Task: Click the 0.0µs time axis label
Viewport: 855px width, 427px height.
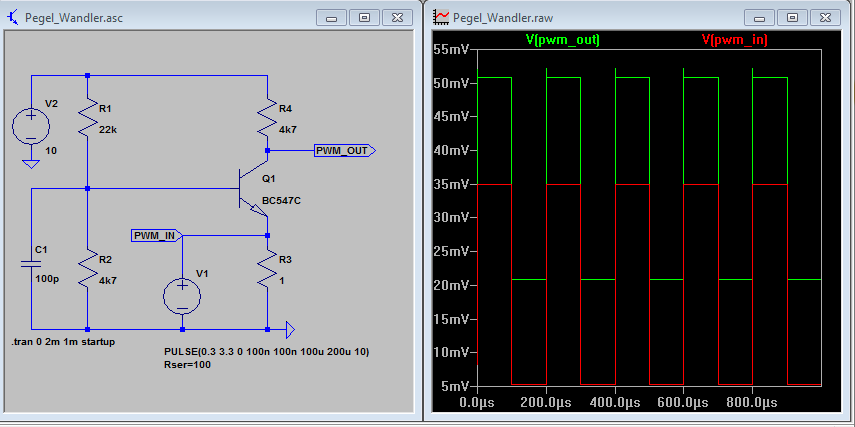Action: (x=477, y=403)
